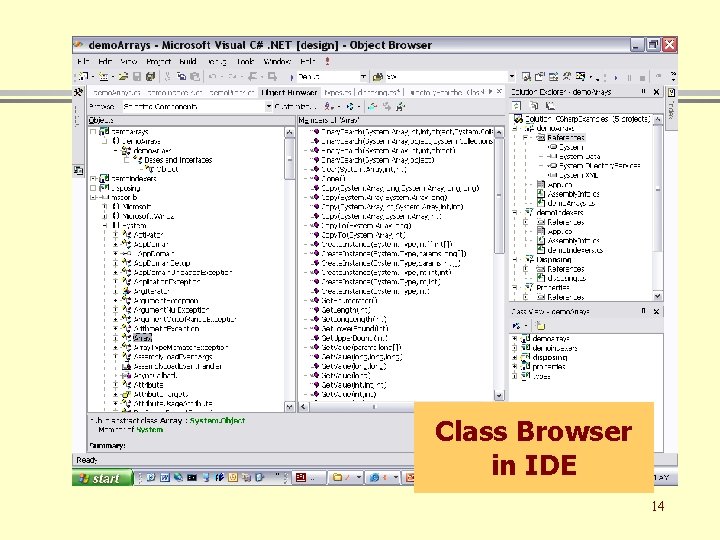720x540 pixels.
Task: Open the Window menu
Action: click(277, 62)
